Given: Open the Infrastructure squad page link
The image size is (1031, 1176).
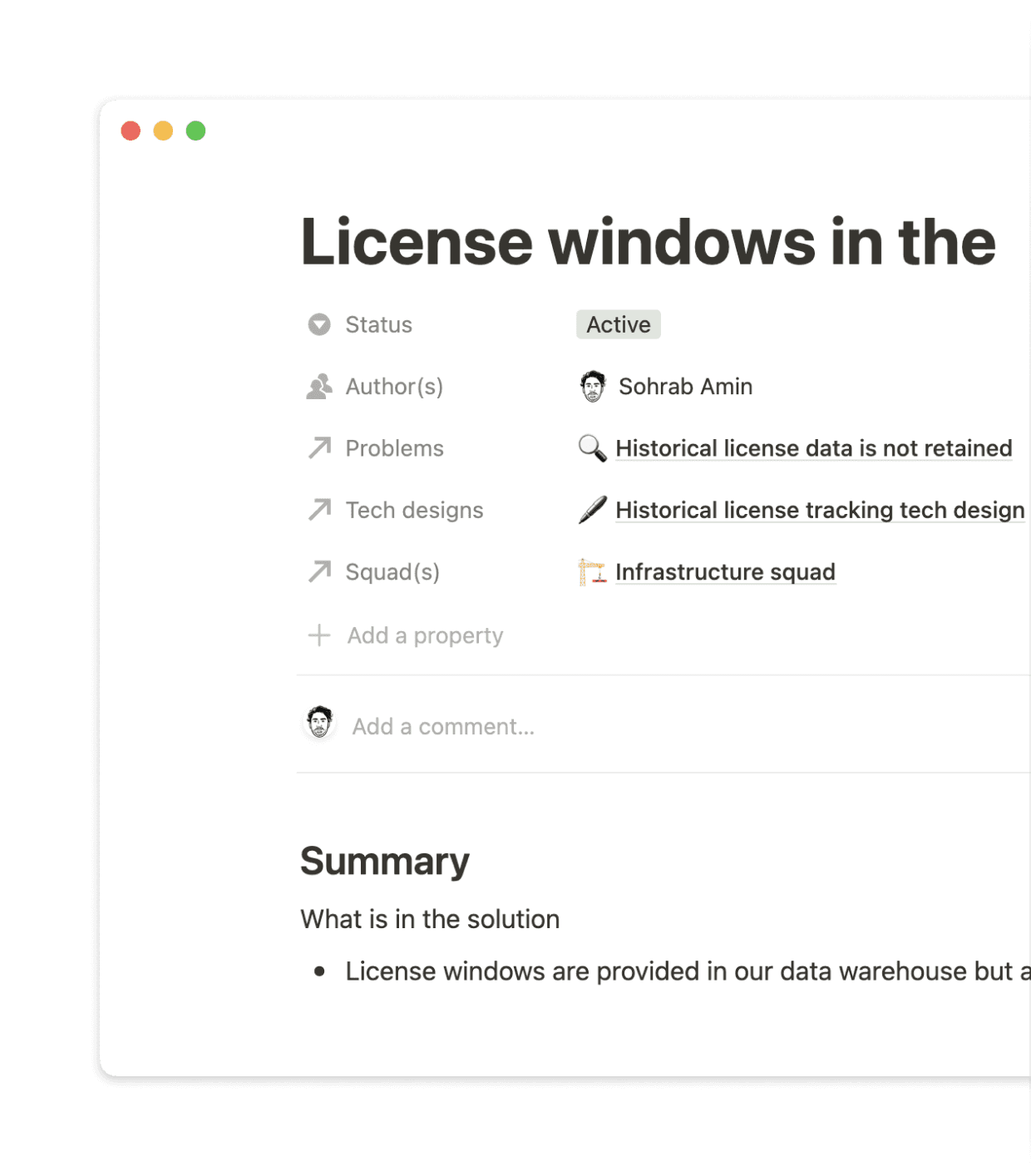Looking at the screenshot, I should coord(725,572).
